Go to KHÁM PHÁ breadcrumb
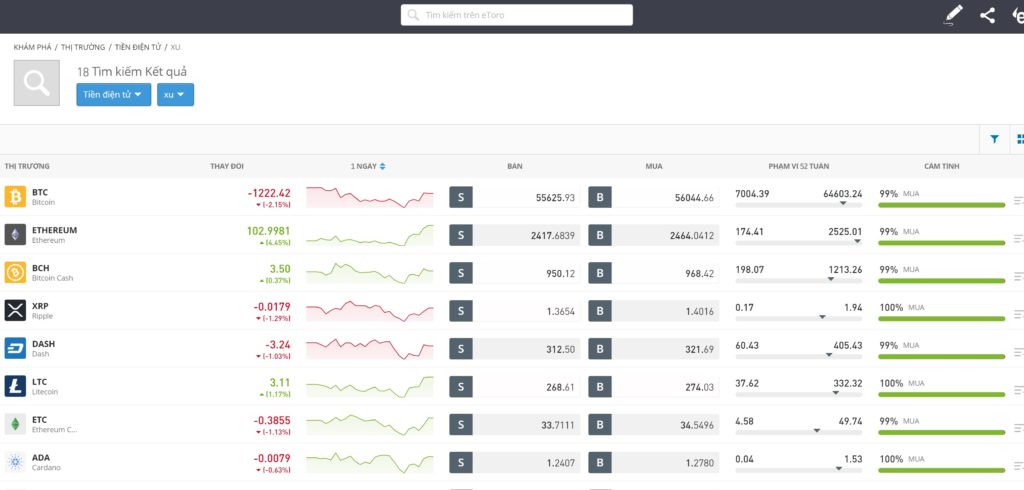Screen dimensions: 1024x490 coord(32,48)
